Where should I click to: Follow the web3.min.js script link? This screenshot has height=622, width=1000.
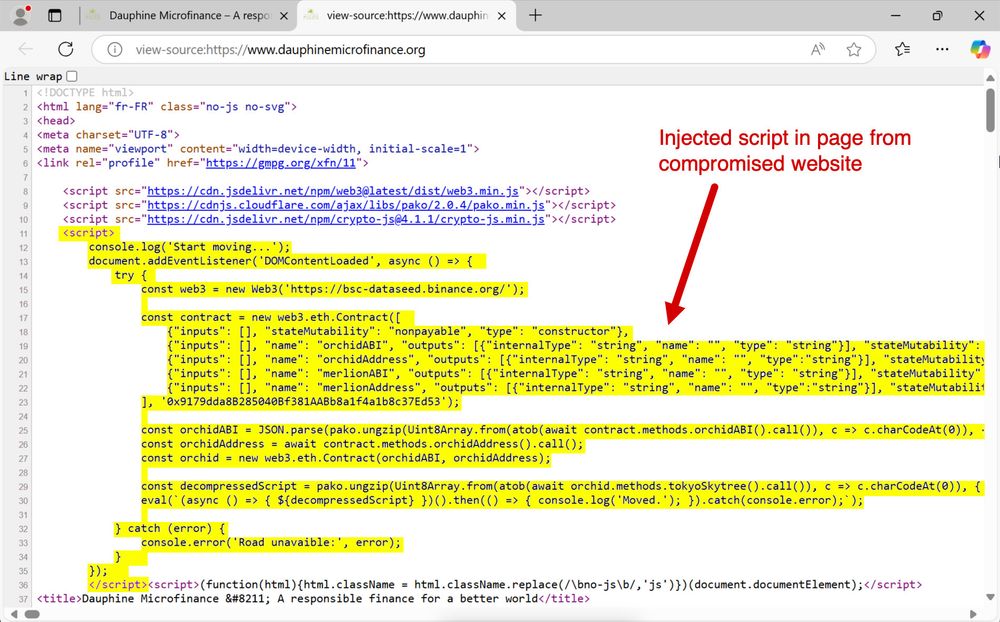click(333, 191)
